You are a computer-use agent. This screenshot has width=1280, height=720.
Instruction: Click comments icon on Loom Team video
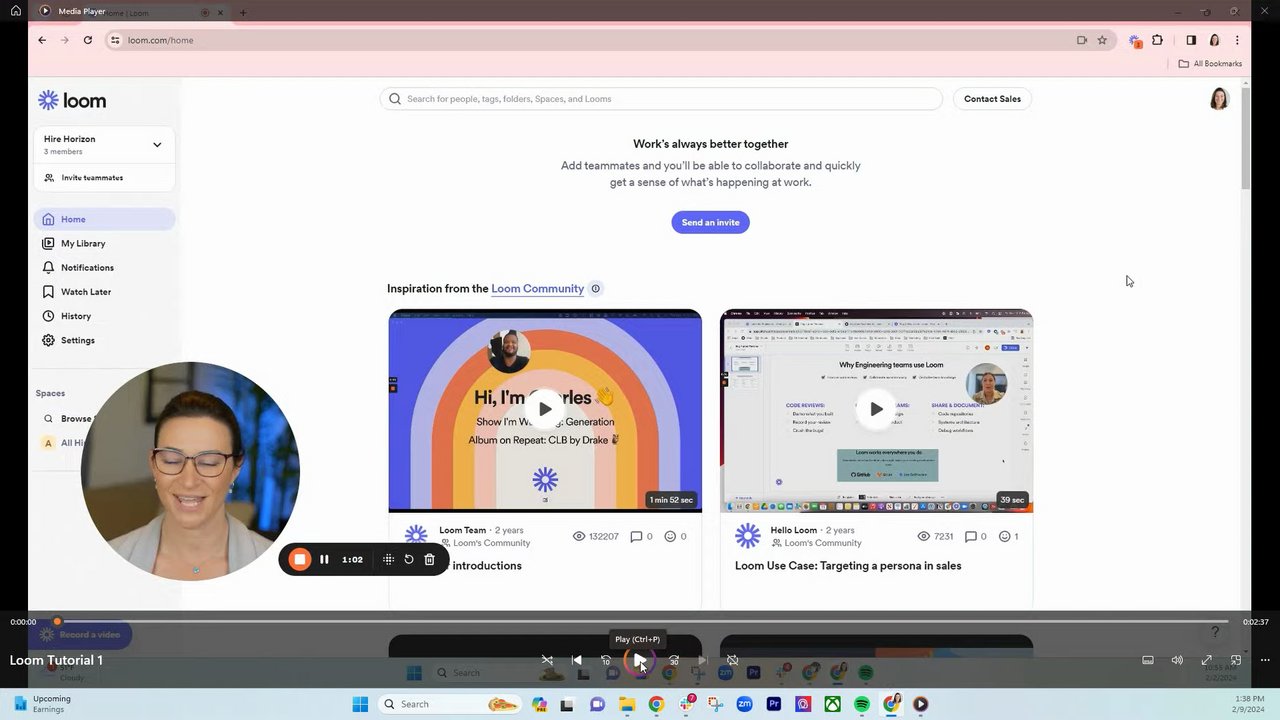(636, 537)
